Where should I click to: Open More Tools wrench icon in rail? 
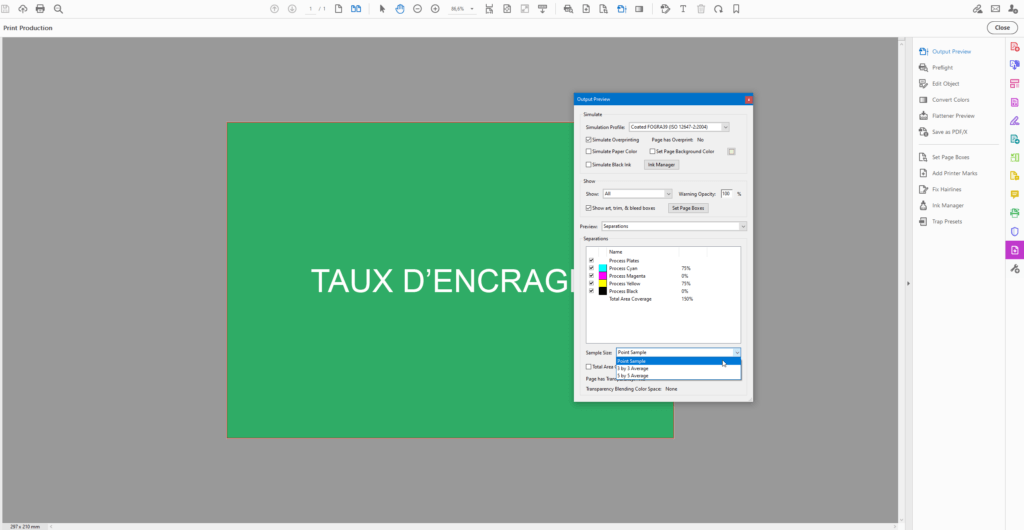[1014, 269]
